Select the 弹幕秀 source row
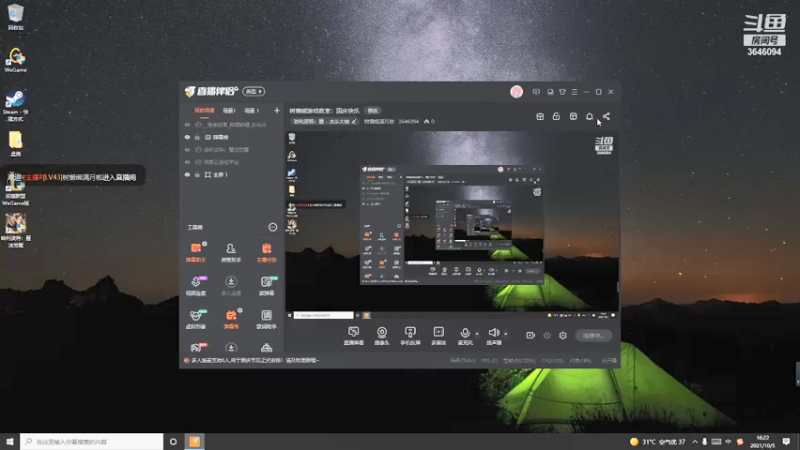 232,137
